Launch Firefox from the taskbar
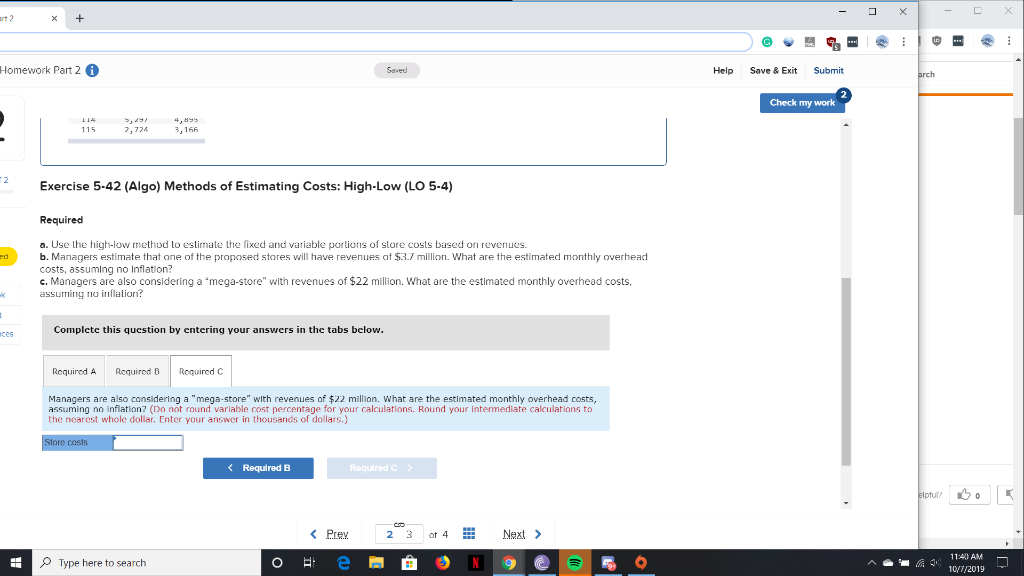This screenshot has height=576, width=1024. [443, 563]
